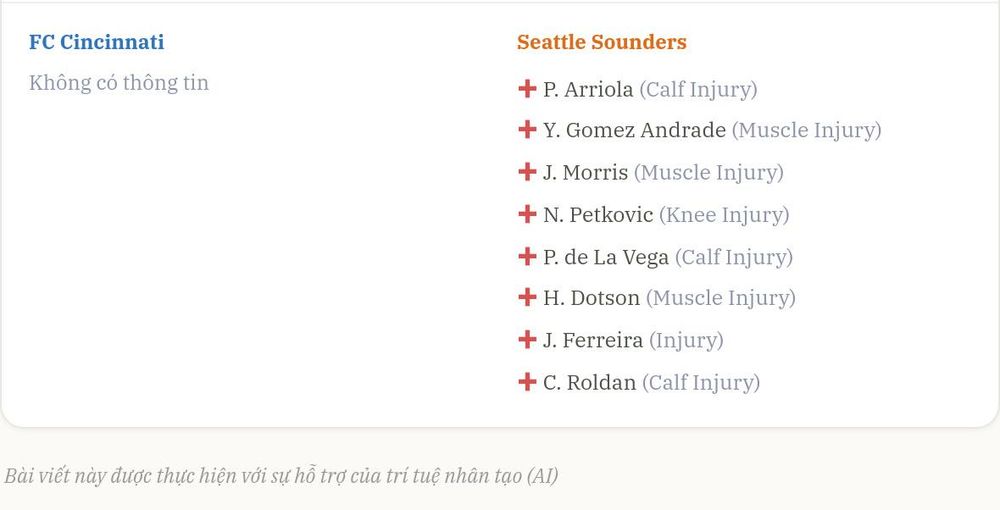
Task: Click the injury icon beside J. Ferreira
Action: click(527, 339)
